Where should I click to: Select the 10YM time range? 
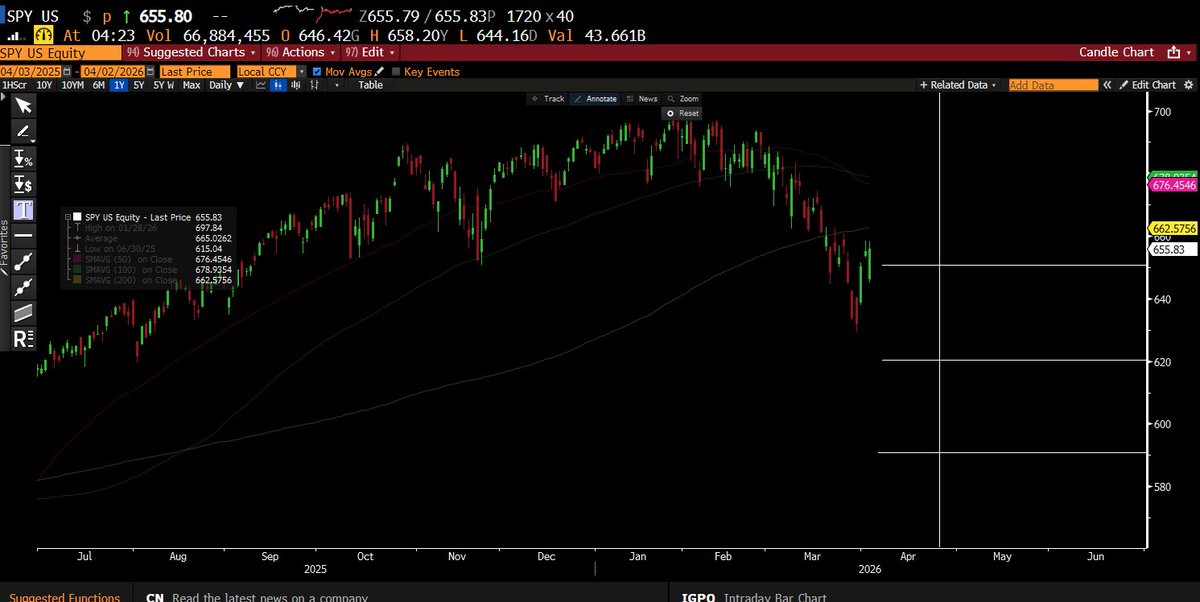(73, 85)
